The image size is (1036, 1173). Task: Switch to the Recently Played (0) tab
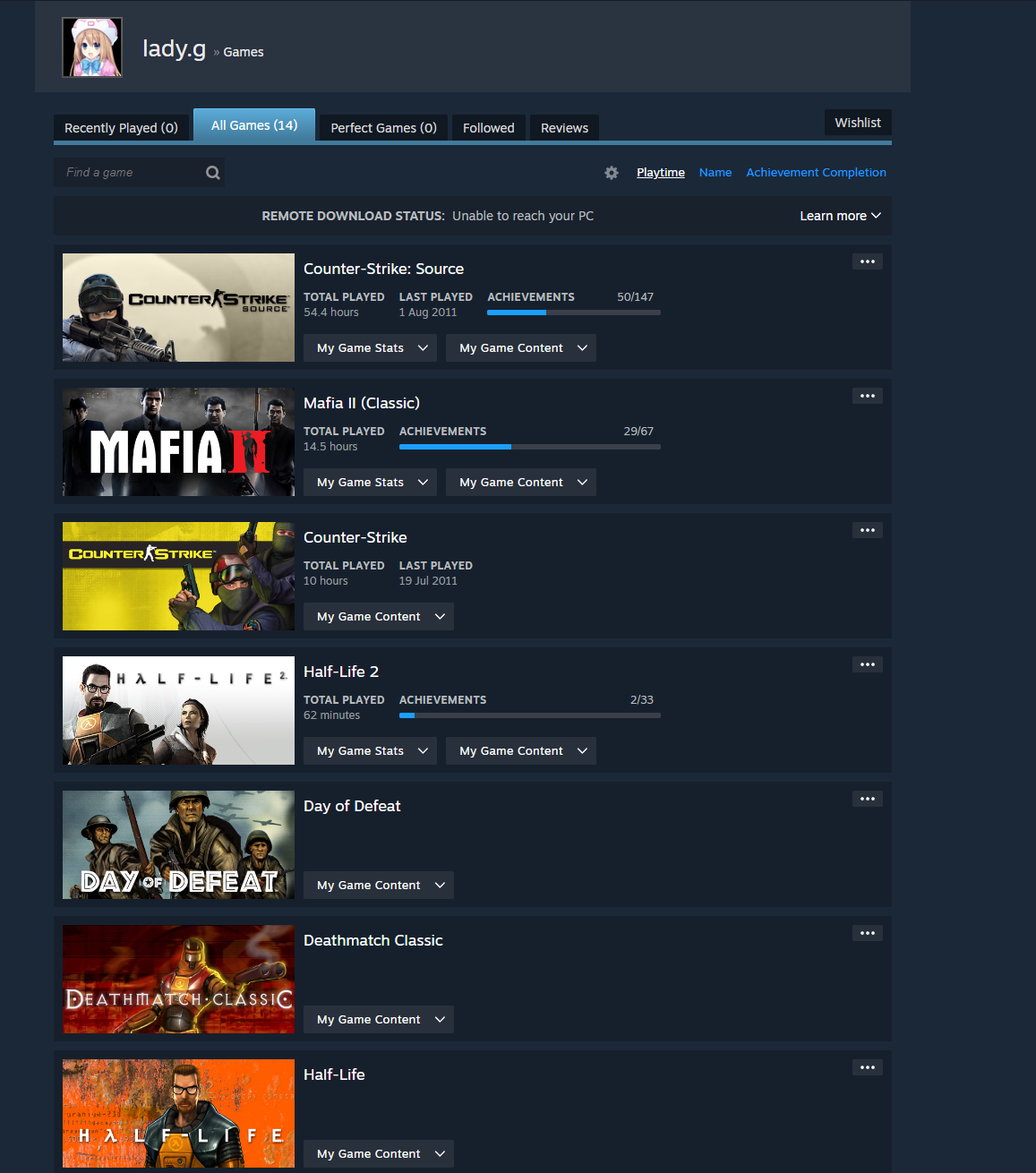pos(121,128)
